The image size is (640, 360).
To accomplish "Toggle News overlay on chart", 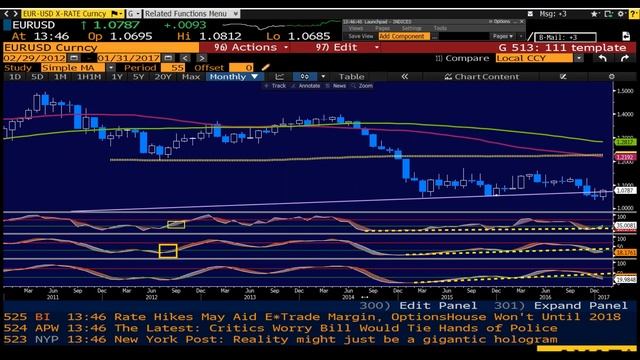I will [336, 86].
